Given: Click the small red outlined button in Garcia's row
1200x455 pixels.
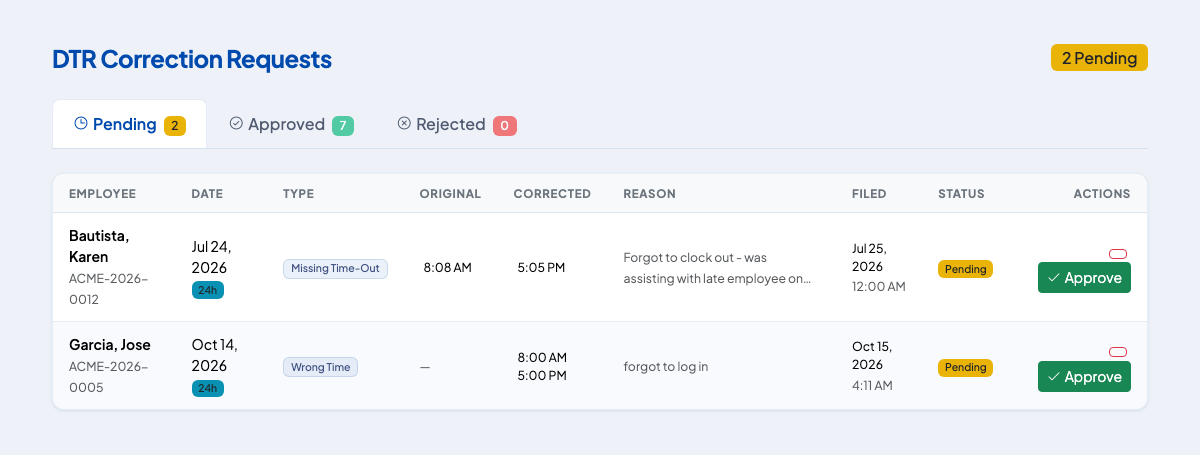Looking at the screenshot, I should [1118, 352].
